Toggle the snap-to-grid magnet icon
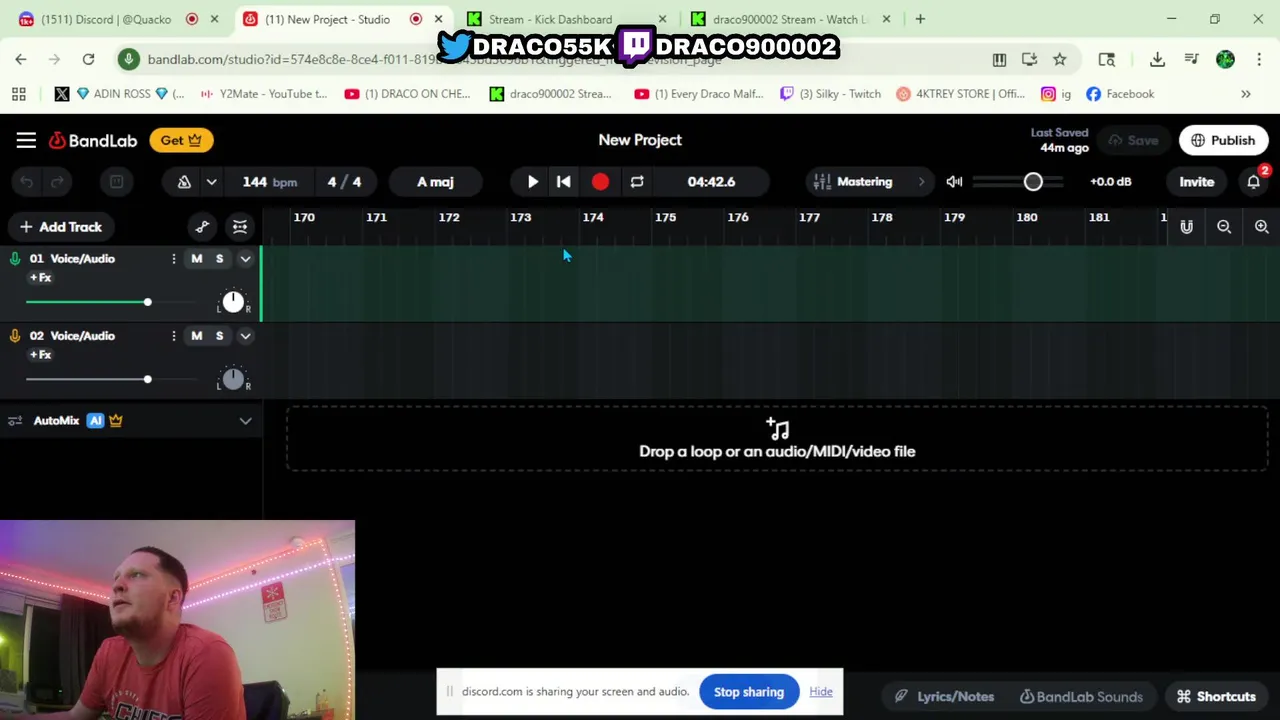1280x720 pixels. (x=1186, y=227)
